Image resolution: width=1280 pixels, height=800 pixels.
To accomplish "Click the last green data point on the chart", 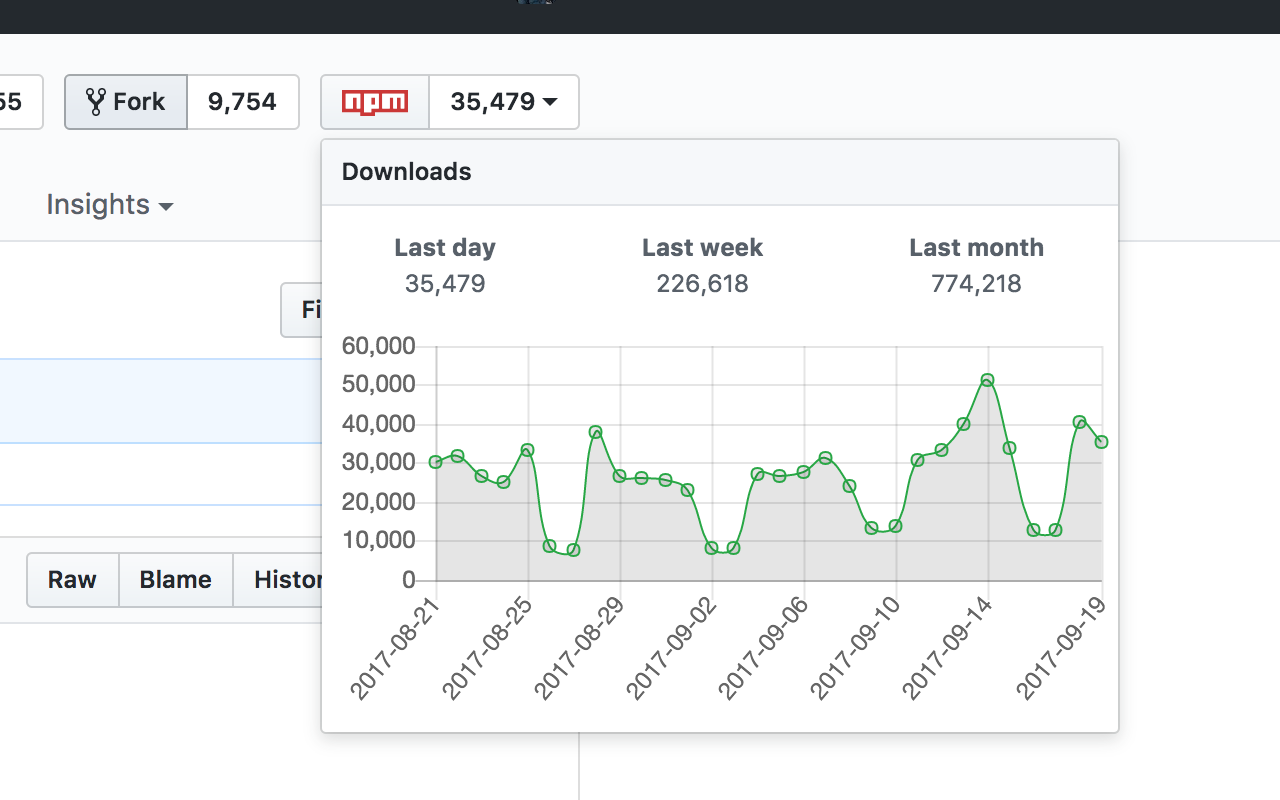I will point(1100,441).
